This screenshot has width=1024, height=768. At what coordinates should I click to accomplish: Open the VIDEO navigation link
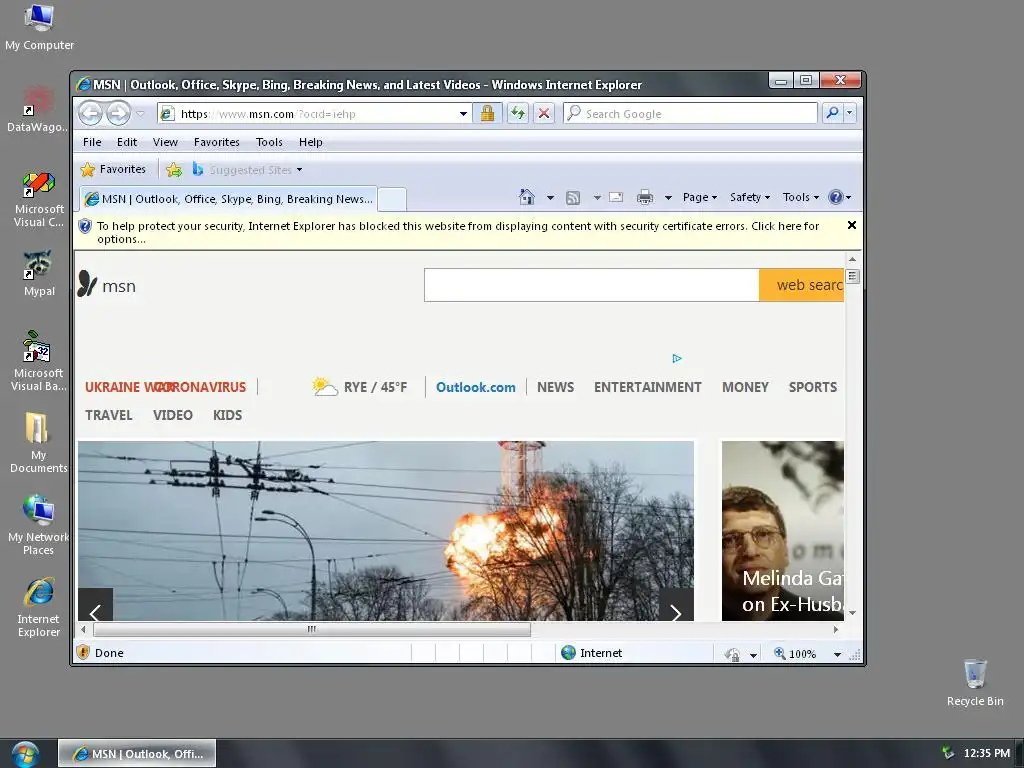172,415
